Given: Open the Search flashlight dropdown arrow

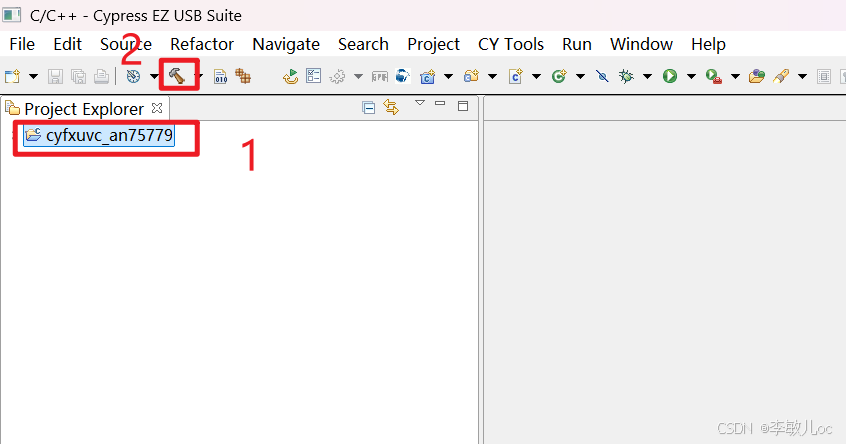Looking at the screenshot, I should [x=802, y=77].
